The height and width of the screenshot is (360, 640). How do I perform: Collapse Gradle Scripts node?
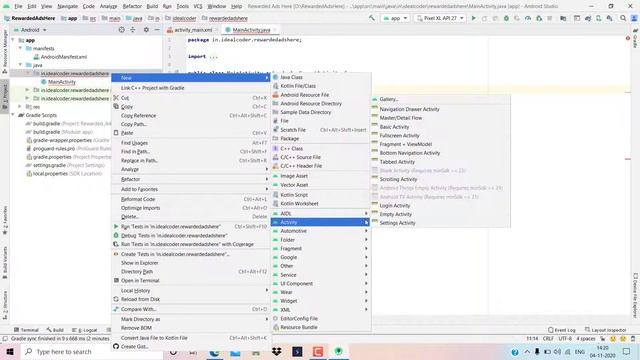point(13,115)
